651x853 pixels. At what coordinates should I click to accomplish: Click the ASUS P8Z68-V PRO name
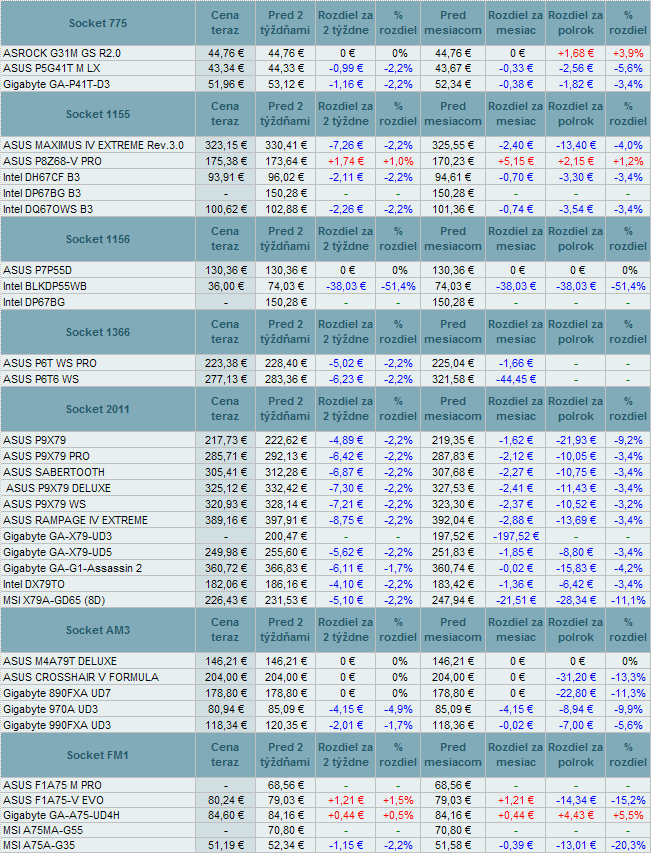52,162
